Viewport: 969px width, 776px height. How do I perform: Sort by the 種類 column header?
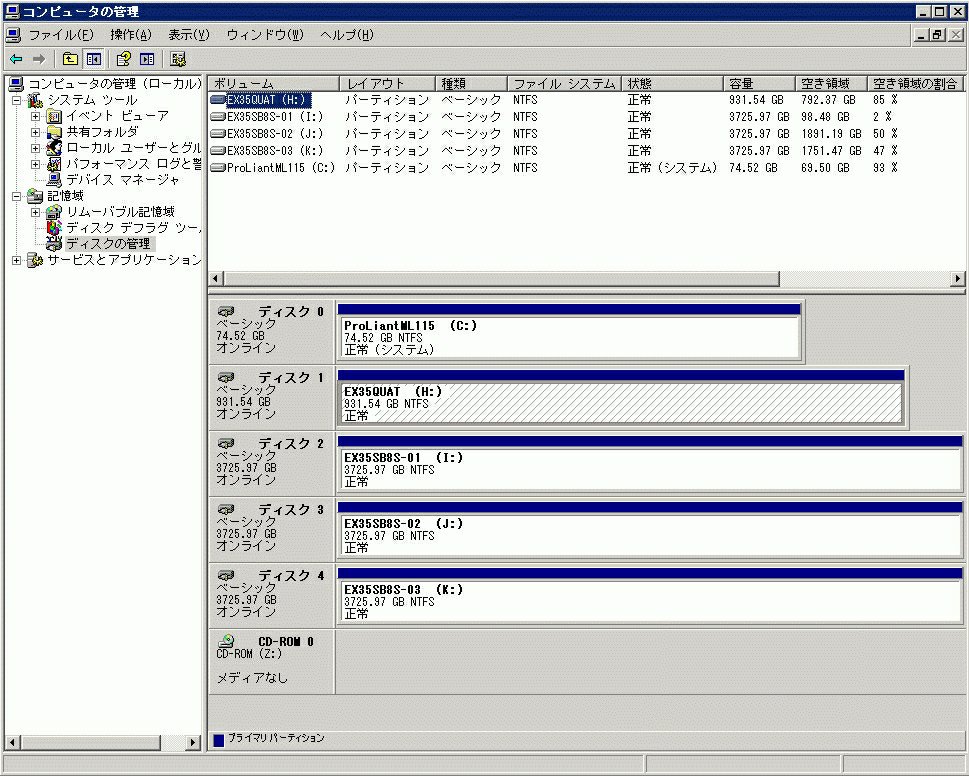click(x=471, y=83)
